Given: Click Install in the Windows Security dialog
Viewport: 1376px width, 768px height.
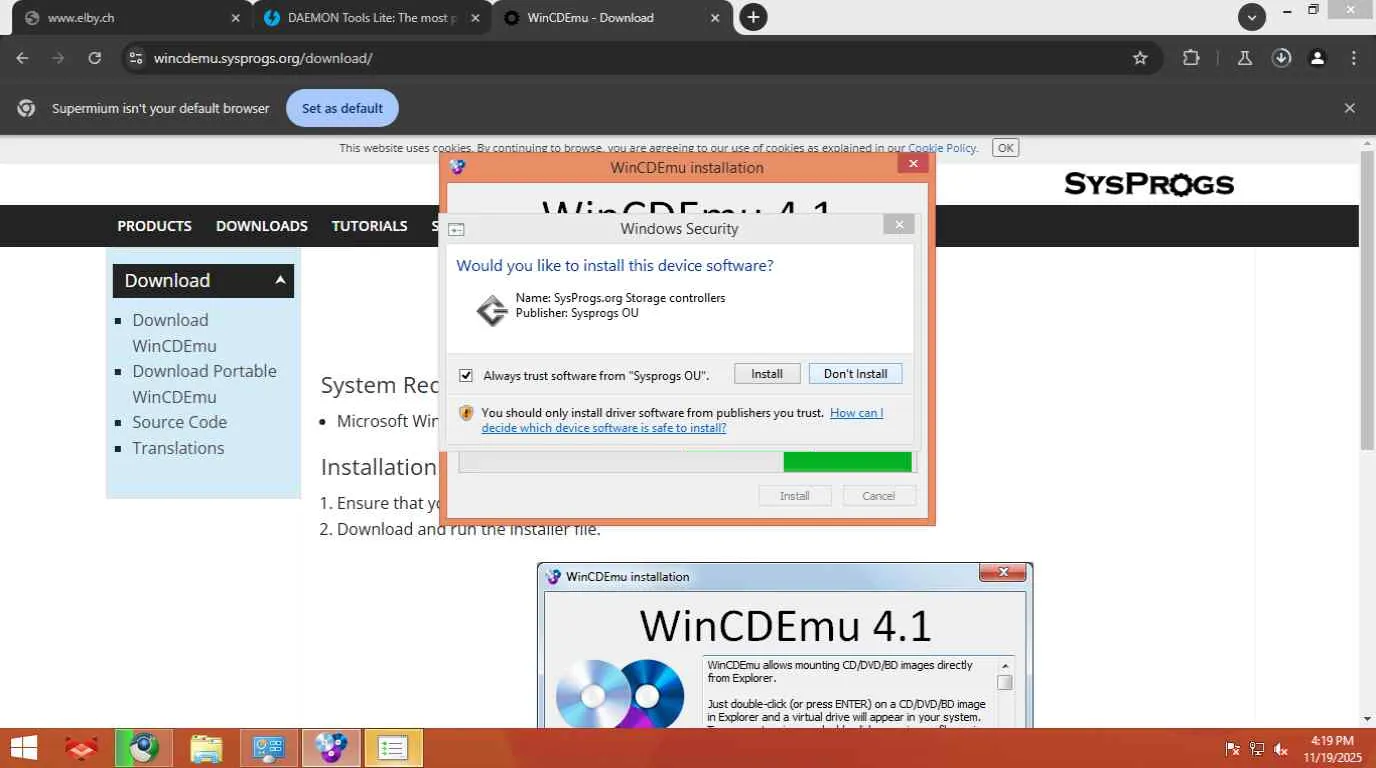Looking at the screenshot, I should click(767, 374).
